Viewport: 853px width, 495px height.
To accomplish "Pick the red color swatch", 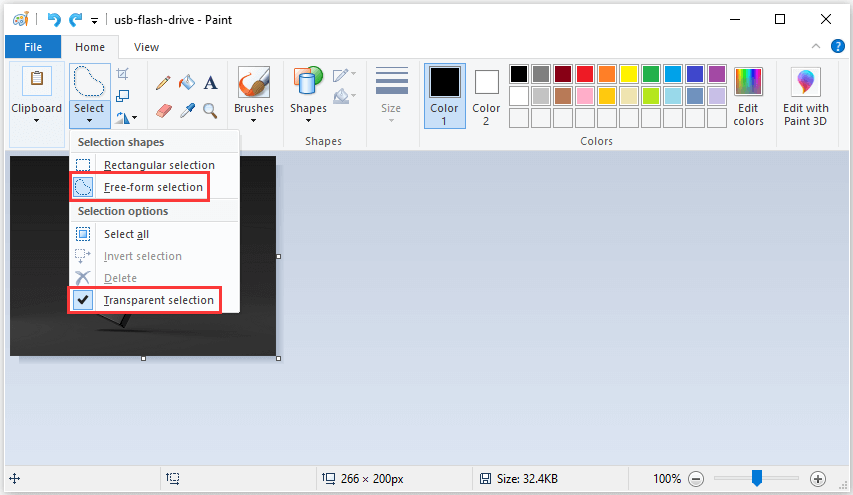I will 584,74.
